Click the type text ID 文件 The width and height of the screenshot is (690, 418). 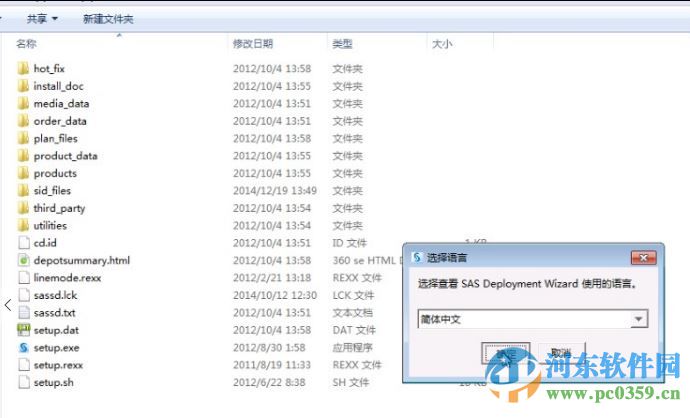(x=349, y=243)
